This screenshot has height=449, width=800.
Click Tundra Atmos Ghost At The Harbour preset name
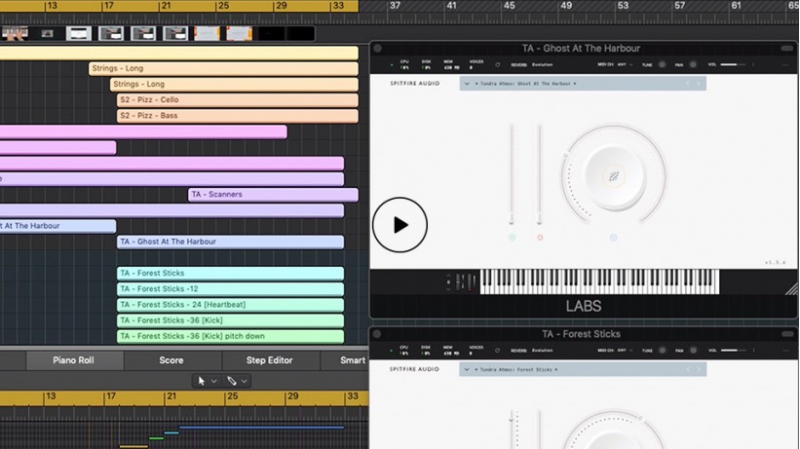[x=526, y=84]
